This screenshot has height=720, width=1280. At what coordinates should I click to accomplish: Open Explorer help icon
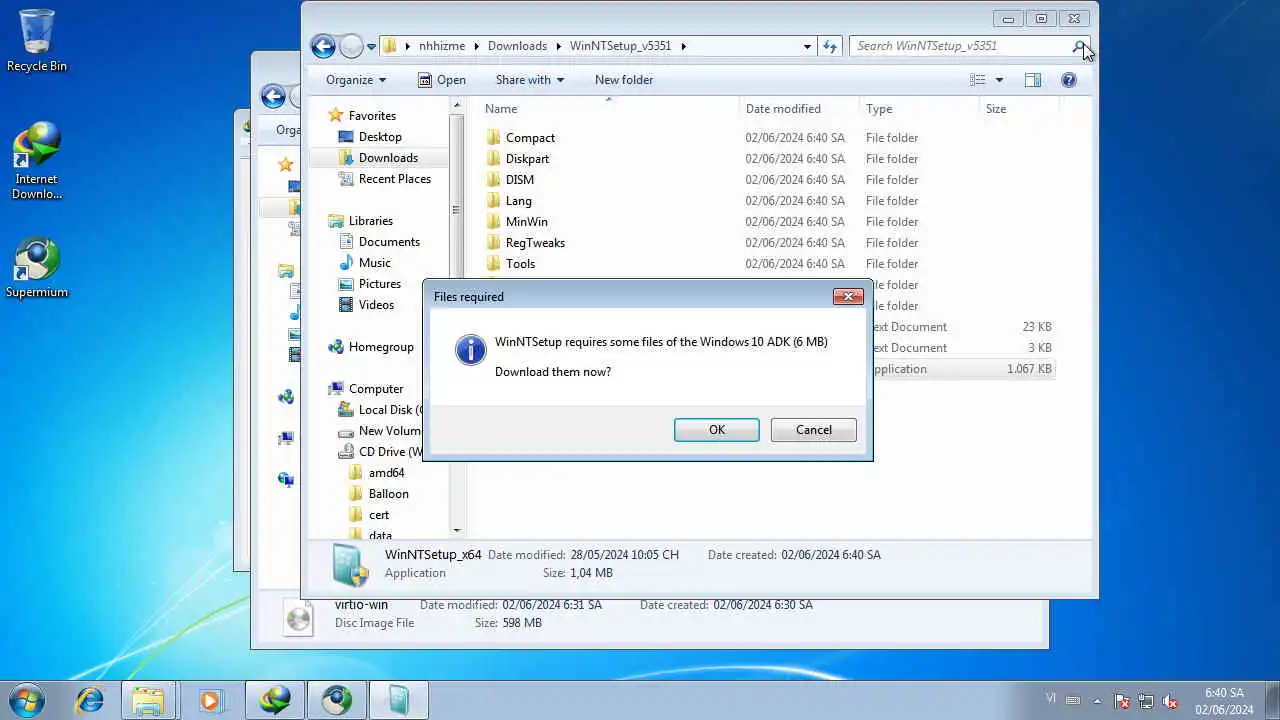point(1069,80)
